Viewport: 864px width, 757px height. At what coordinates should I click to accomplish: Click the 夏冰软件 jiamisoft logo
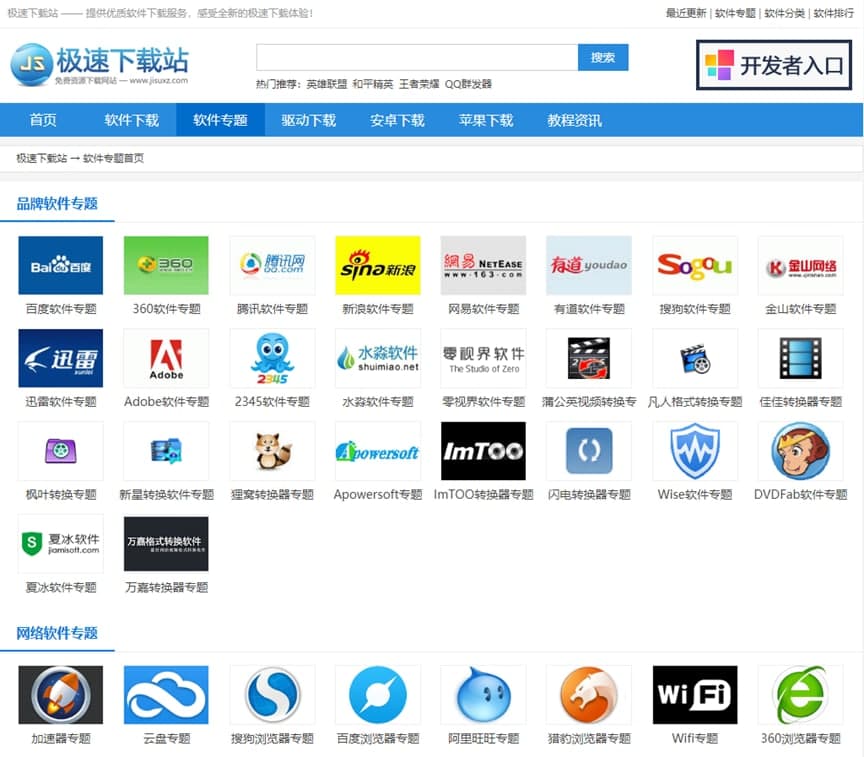pyautogui.click(x=61, y=543)
